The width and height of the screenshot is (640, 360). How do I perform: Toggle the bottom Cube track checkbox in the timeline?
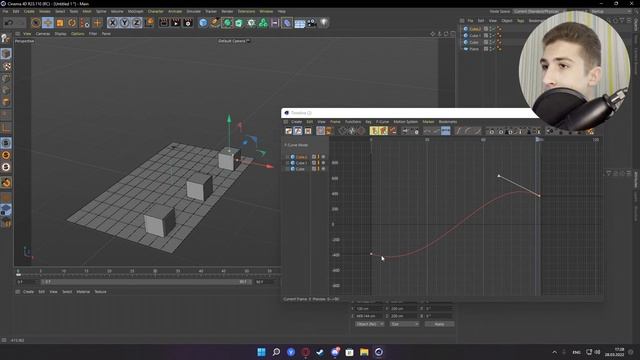tap(314, 169)
